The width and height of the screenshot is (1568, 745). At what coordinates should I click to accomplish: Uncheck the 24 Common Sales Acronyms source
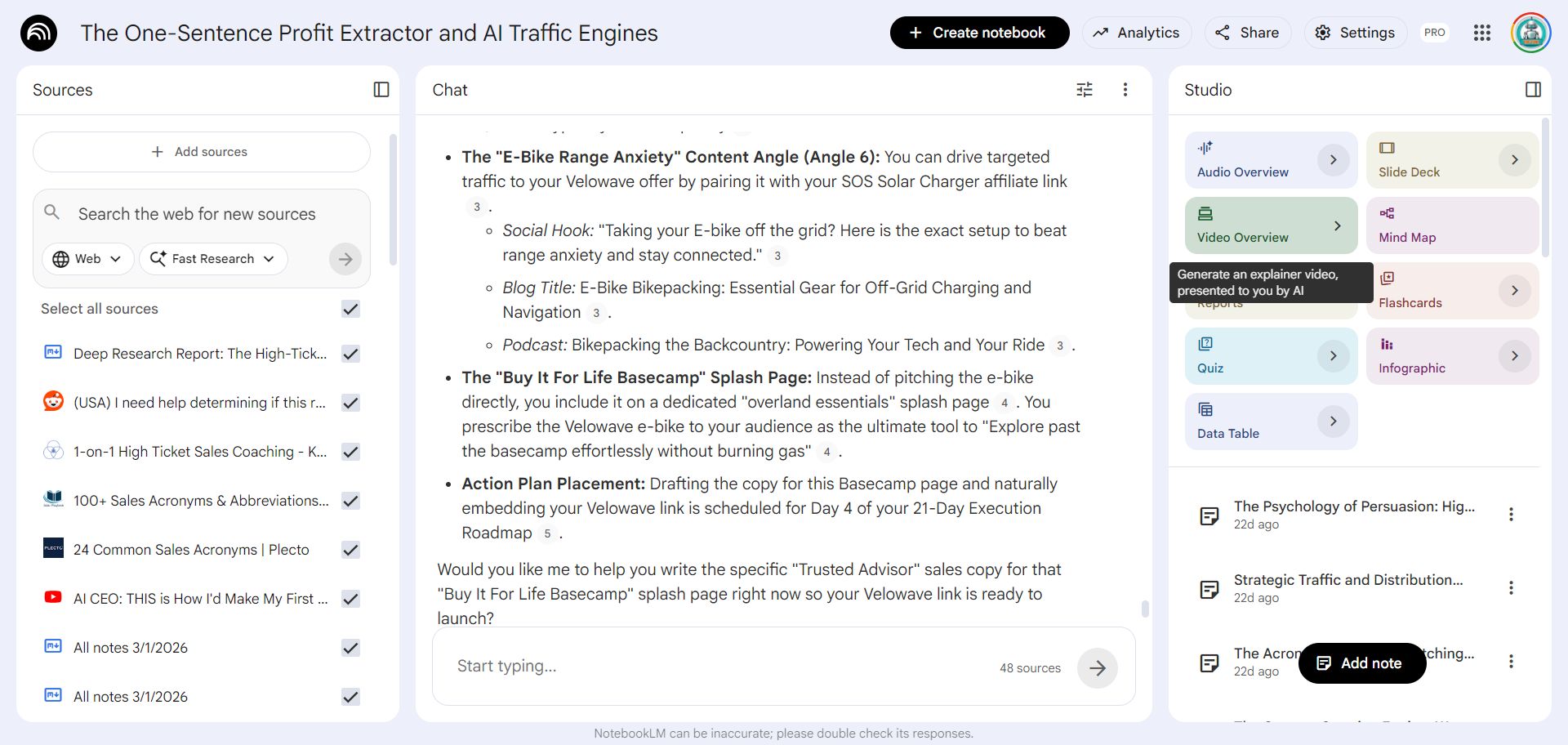click(351, 550)
